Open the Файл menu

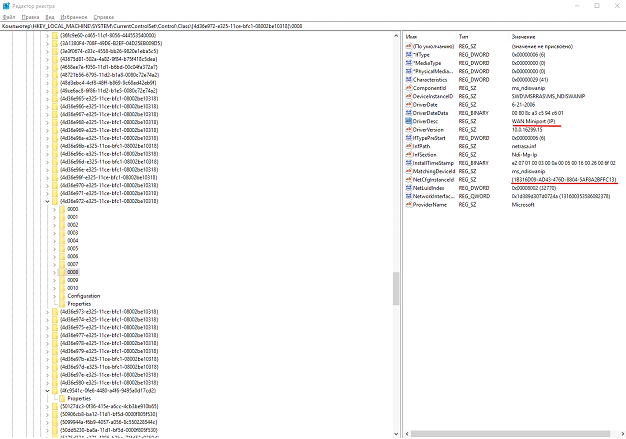click(x=9, y=17)
